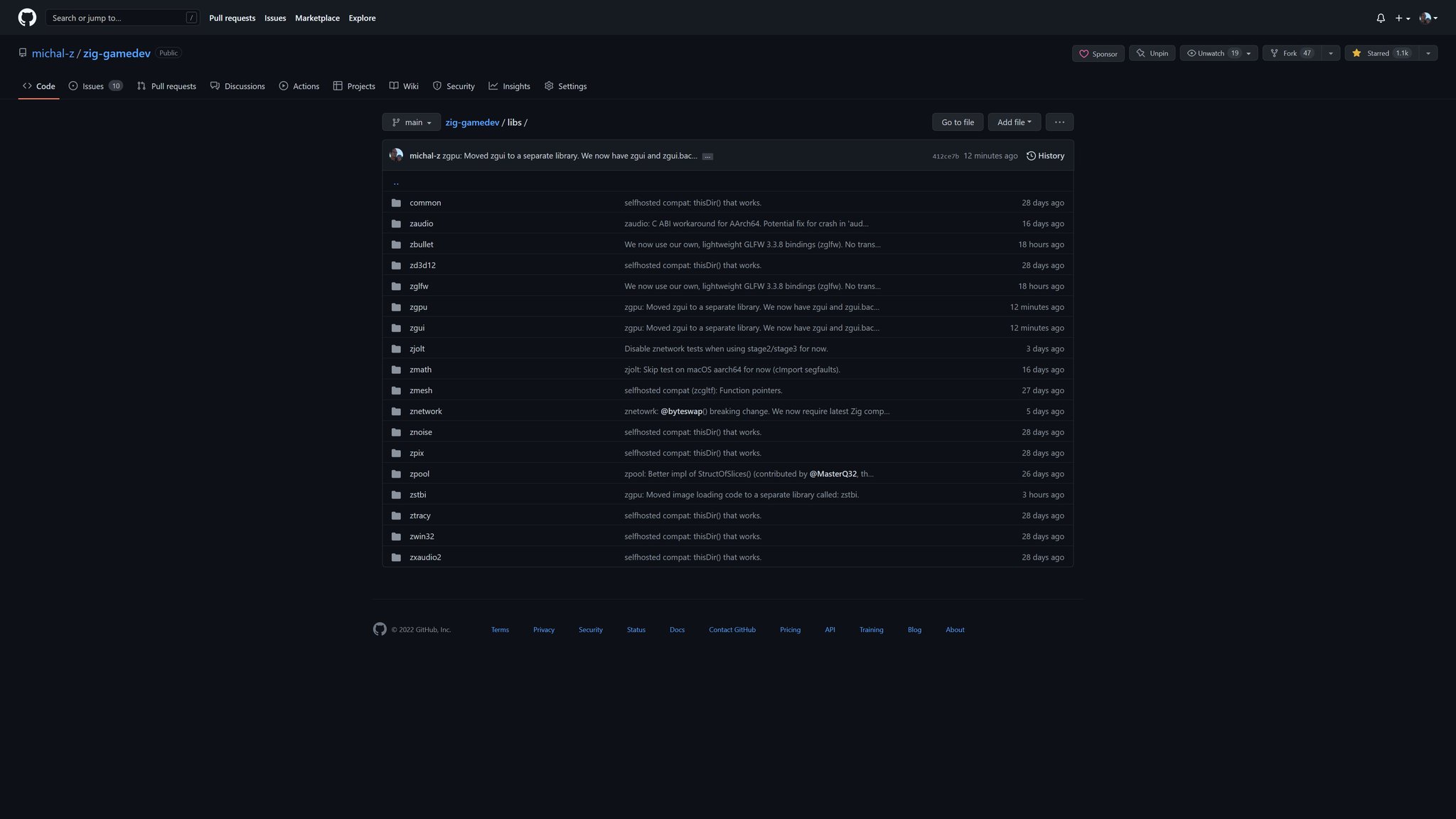This screenshot has height=819, width=1456.
Task: Open the znetwork folder link
Action: [x=425, y=412]
